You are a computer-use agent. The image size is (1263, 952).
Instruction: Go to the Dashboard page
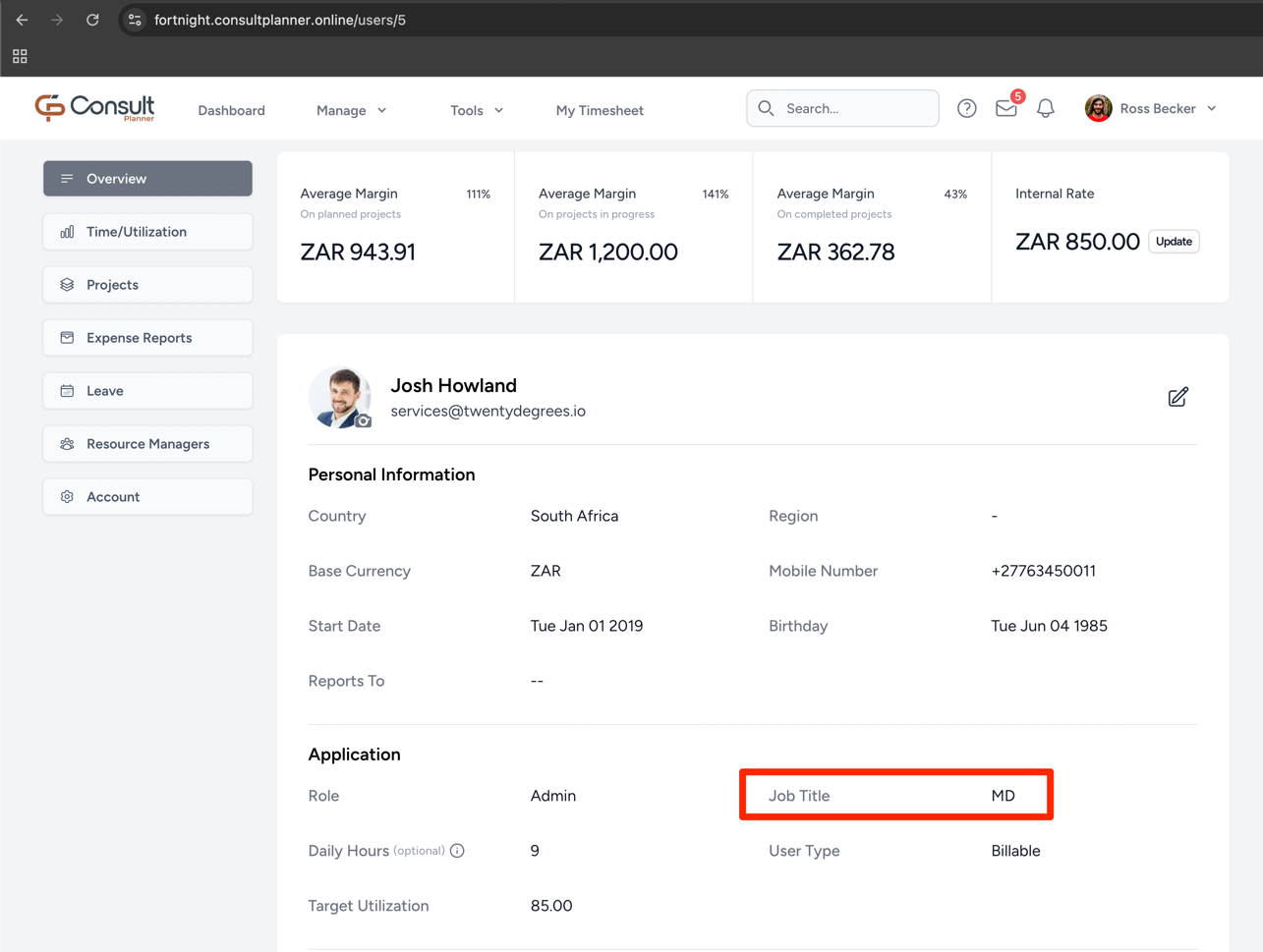pyautogui.click(x=231, y=110)
